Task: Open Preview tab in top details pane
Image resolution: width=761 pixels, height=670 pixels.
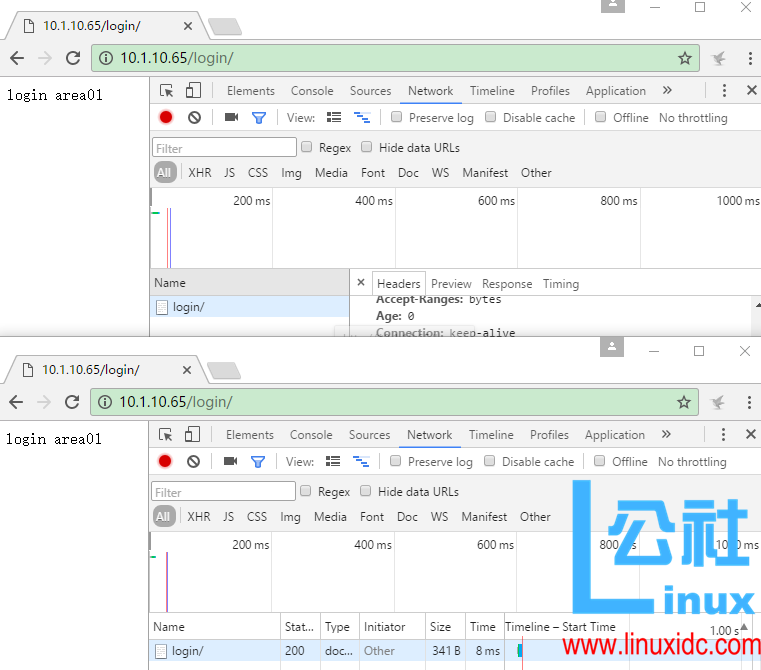Action: click(x=451, y=284)
